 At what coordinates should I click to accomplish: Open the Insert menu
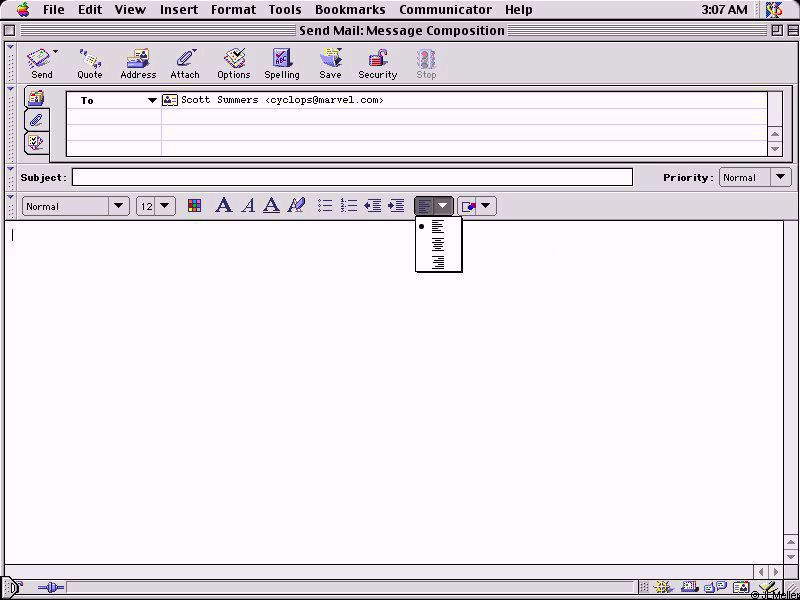[x=179, y=10]
